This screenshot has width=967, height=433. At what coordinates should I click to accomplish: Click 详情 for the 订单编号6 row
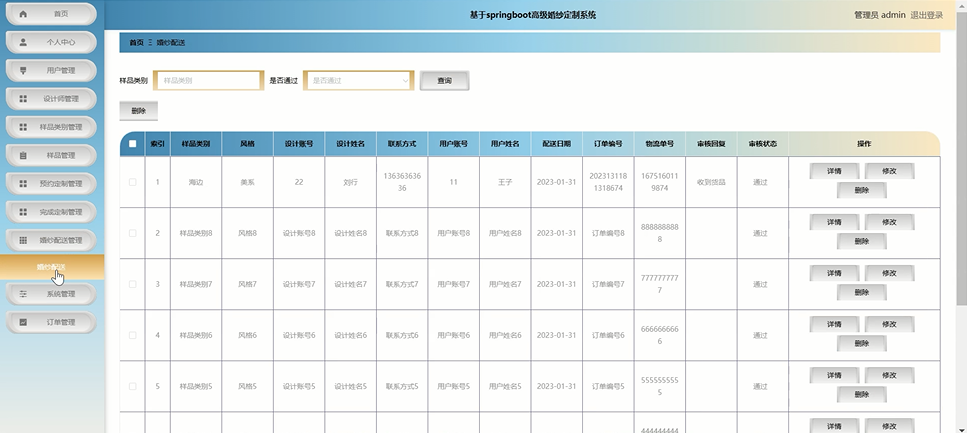click(x=834, y=324)
